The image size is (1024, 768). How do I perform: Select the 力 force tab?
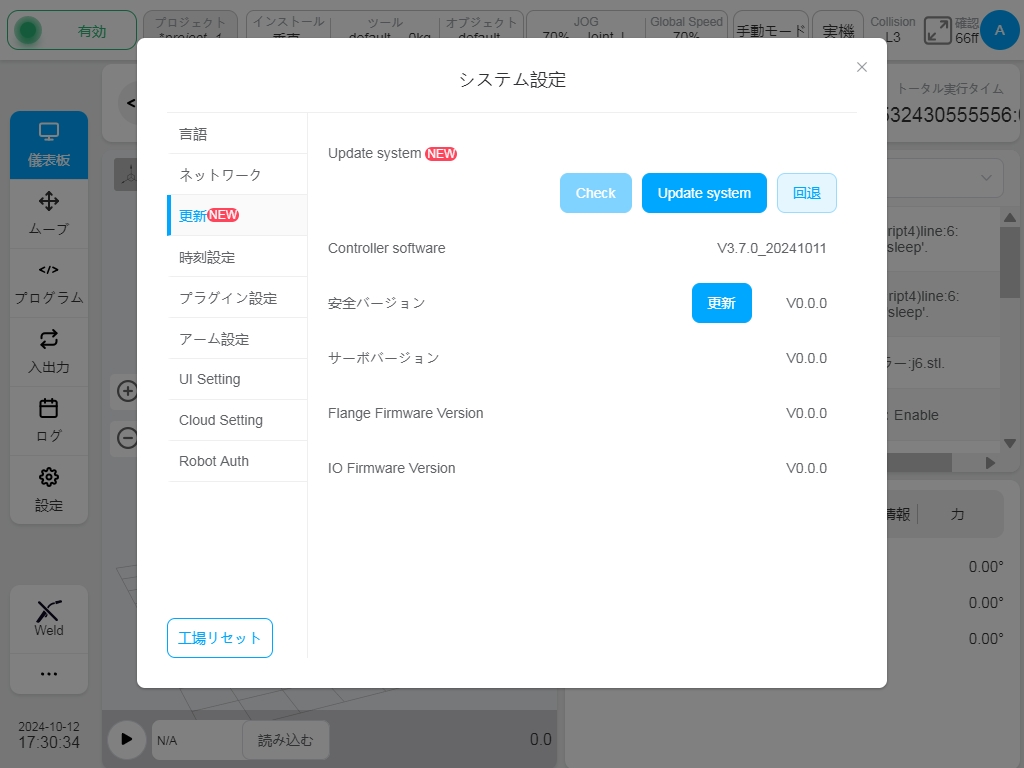pyautogui.click(x=957, y=515)
